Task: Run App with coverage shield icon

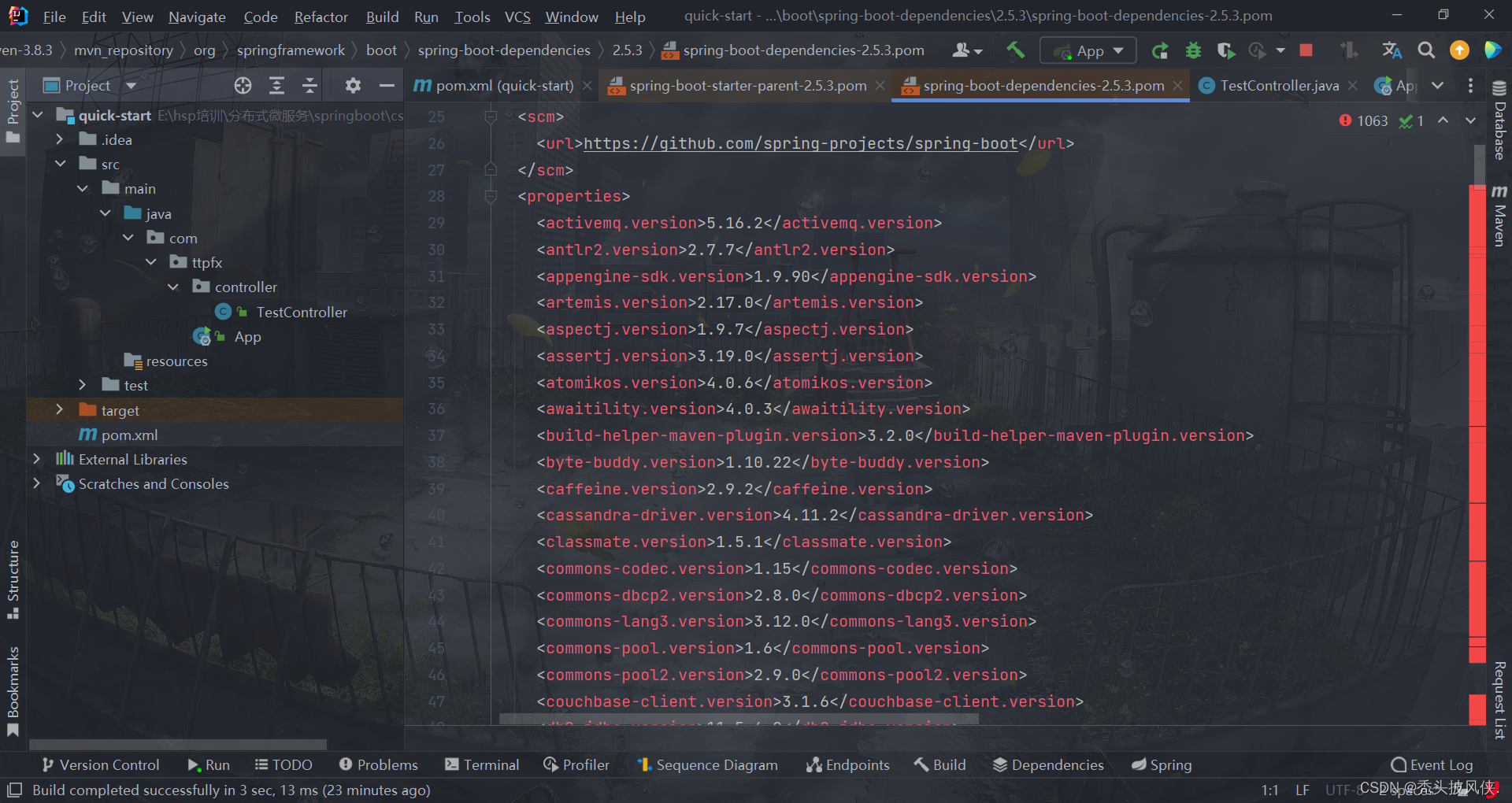Action: coord(1225,51)
